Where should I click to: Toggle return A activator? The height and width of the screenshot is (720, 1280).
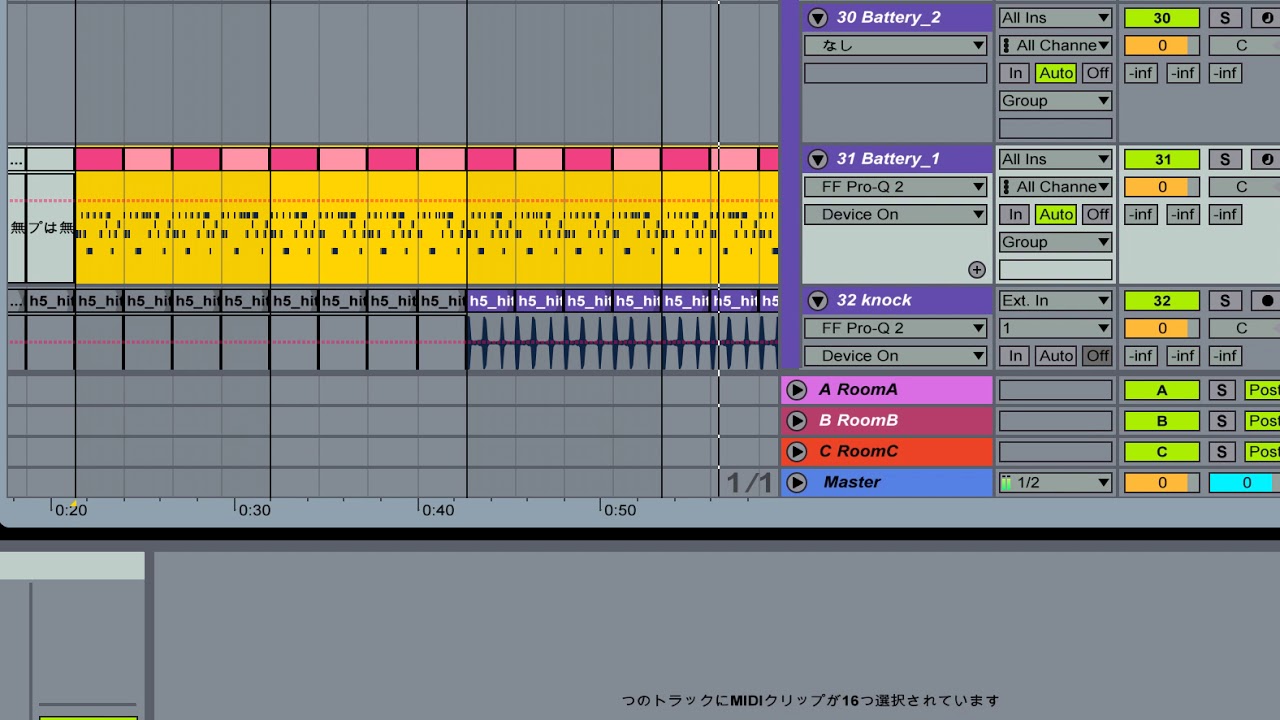click(x=1162, y=390)
